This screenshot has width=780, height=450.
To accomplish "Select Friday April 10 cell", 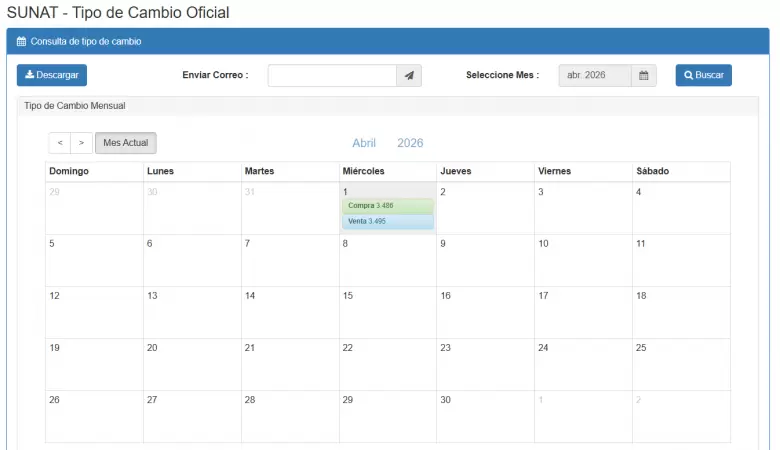I will (x=582, y=259).
